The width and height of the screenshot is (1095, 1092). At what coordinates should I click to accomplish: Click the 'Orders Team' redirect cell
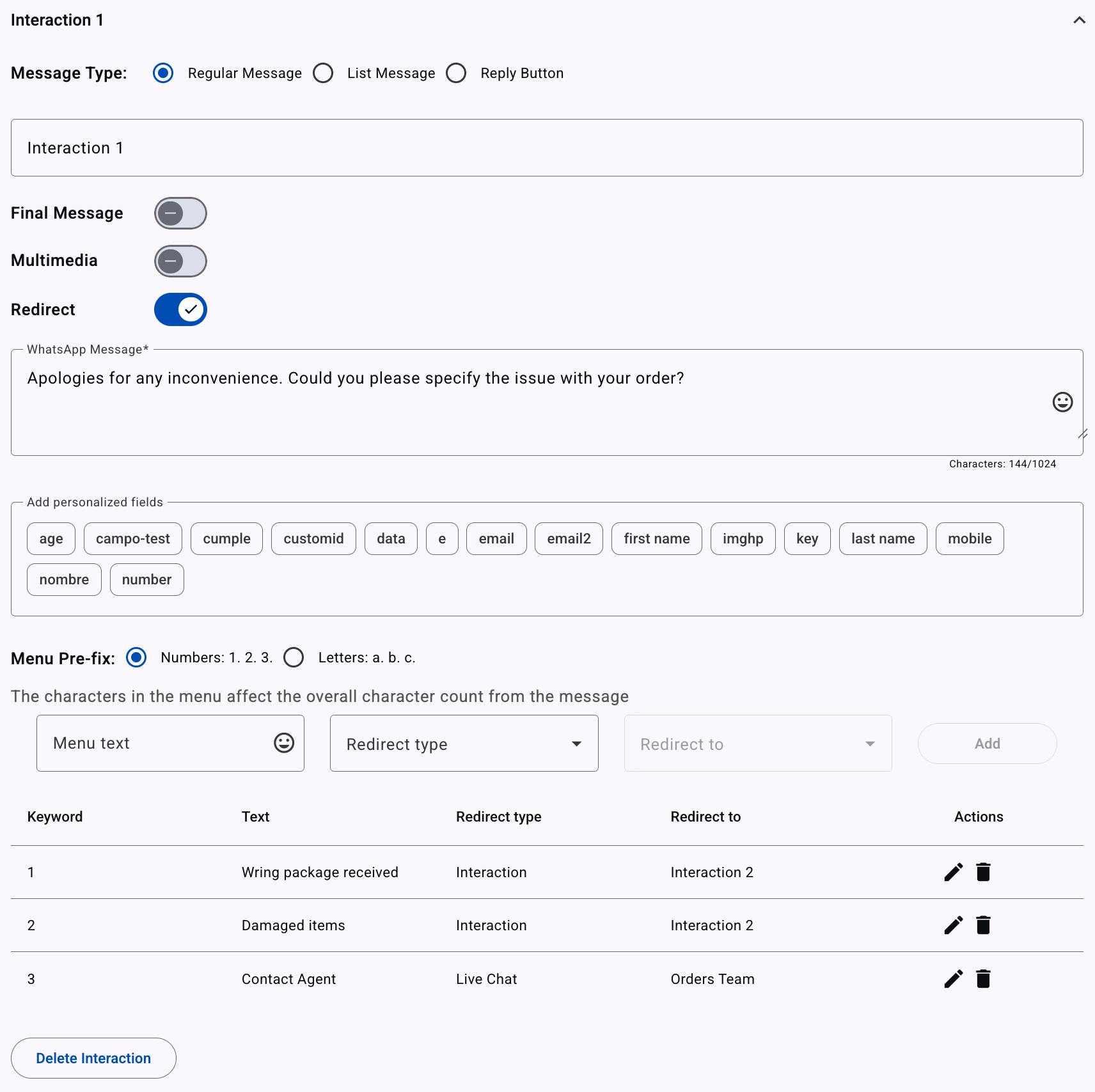713,979
